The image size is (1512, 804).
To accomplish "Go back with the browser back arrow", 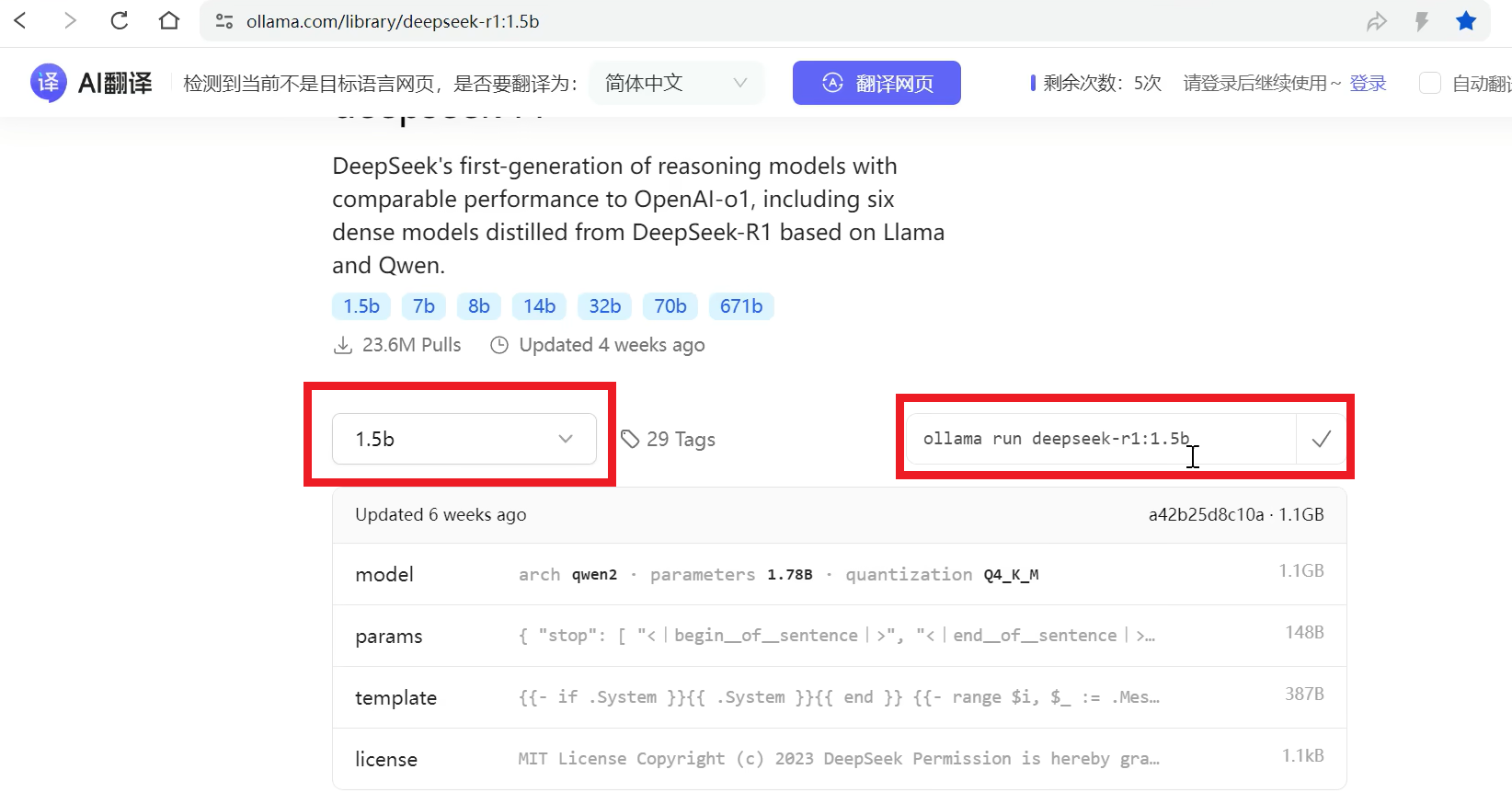I will pos(20,20).
